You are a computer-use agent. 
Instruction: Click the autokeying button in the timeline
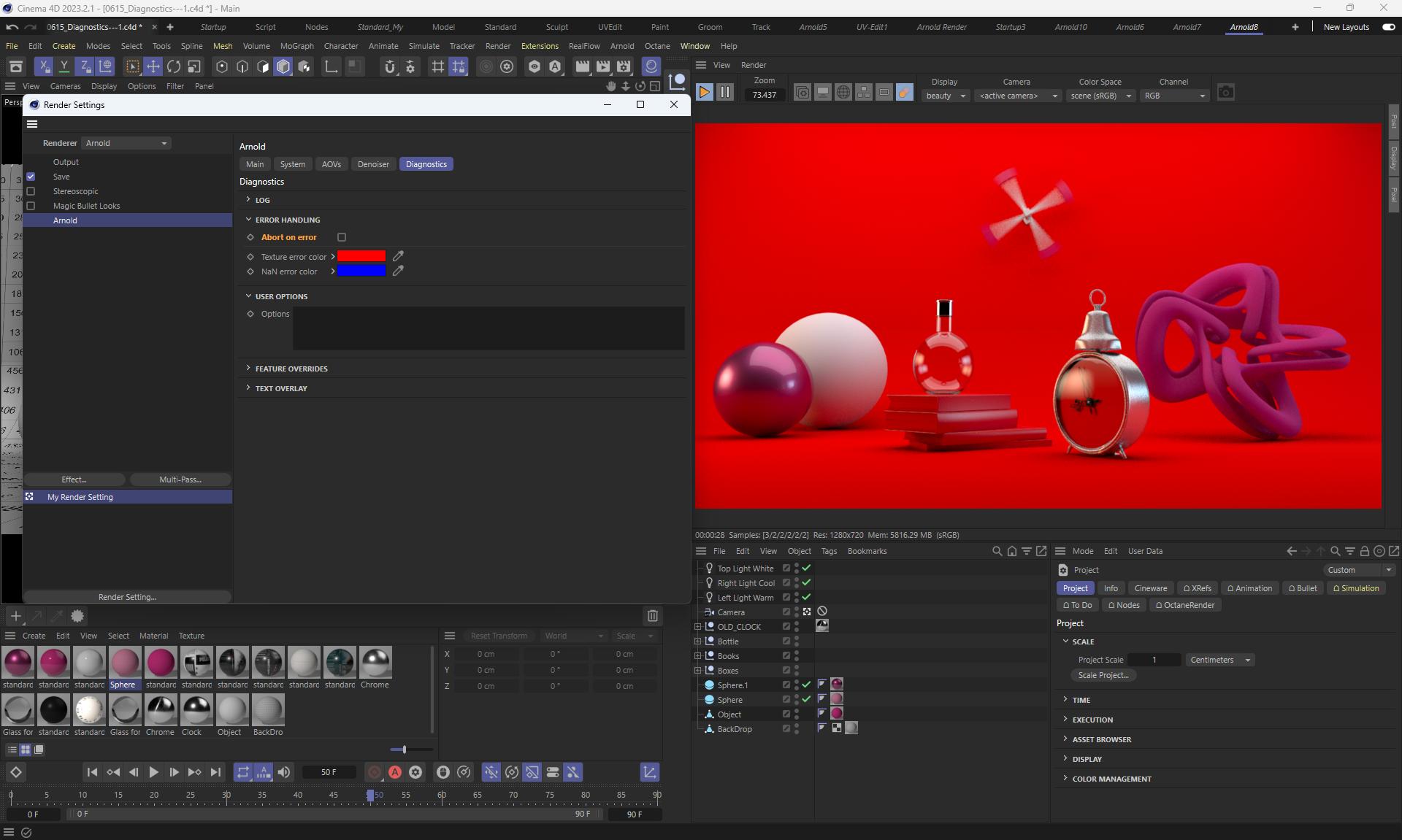pyautogui.click(x=395, y=772)
